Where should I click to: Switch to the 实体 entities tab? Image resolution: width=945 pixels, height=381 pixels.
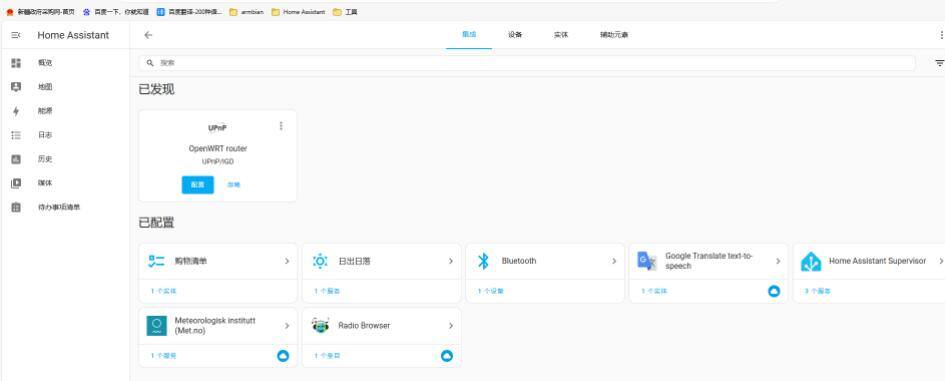click(560, 35)
